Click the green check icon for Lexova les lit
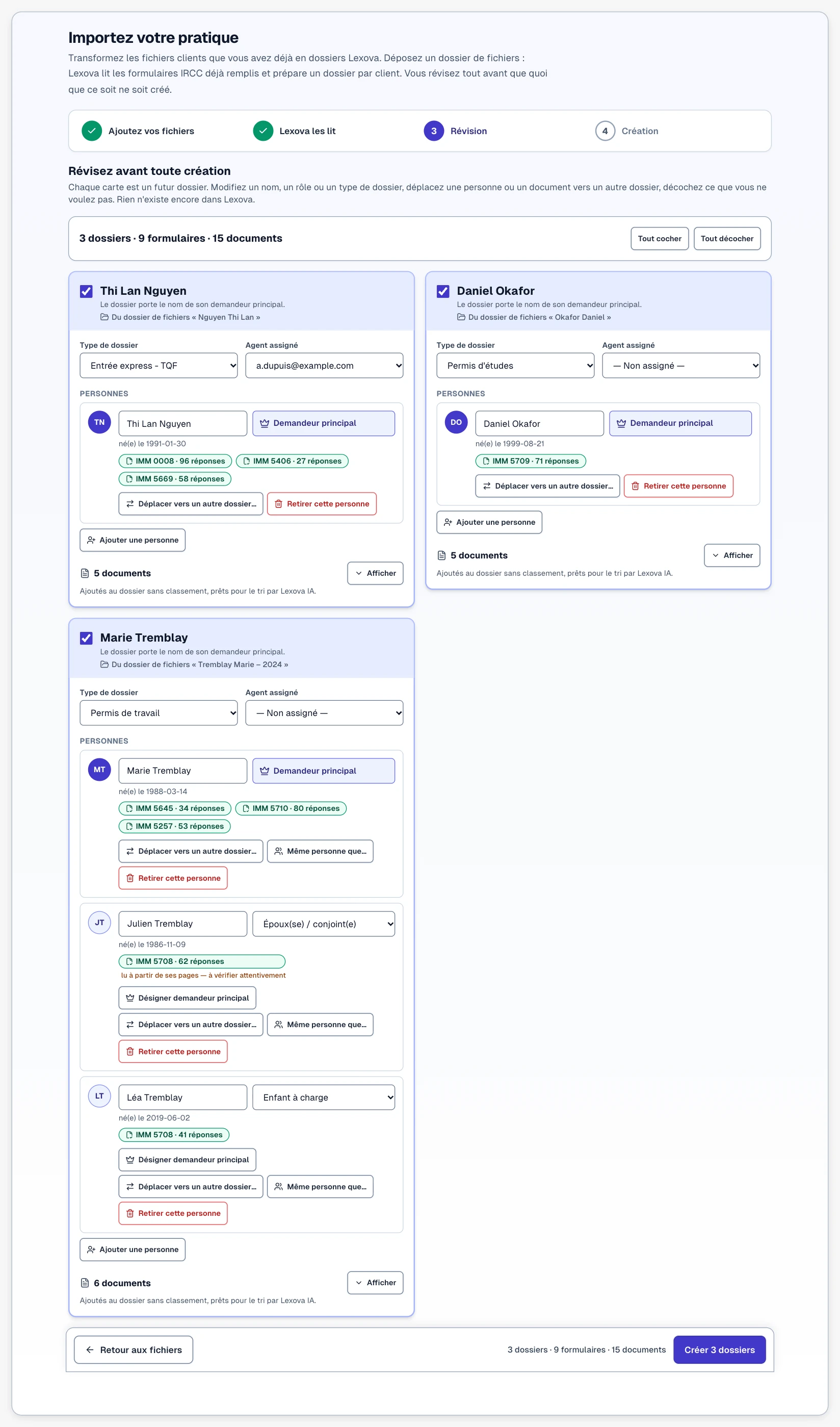The image size is (840, 1427). pos(263,131)
